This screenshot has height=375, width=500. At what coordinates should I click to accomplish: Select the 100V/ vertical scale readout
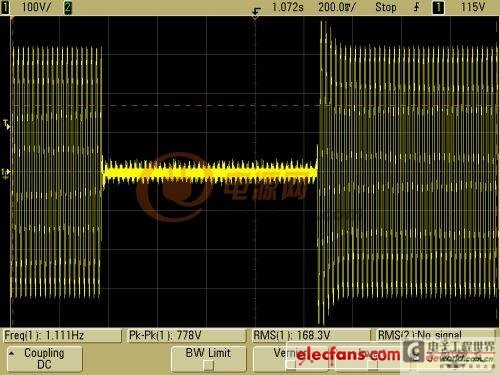pyautogui.click(x=36, y=7)
